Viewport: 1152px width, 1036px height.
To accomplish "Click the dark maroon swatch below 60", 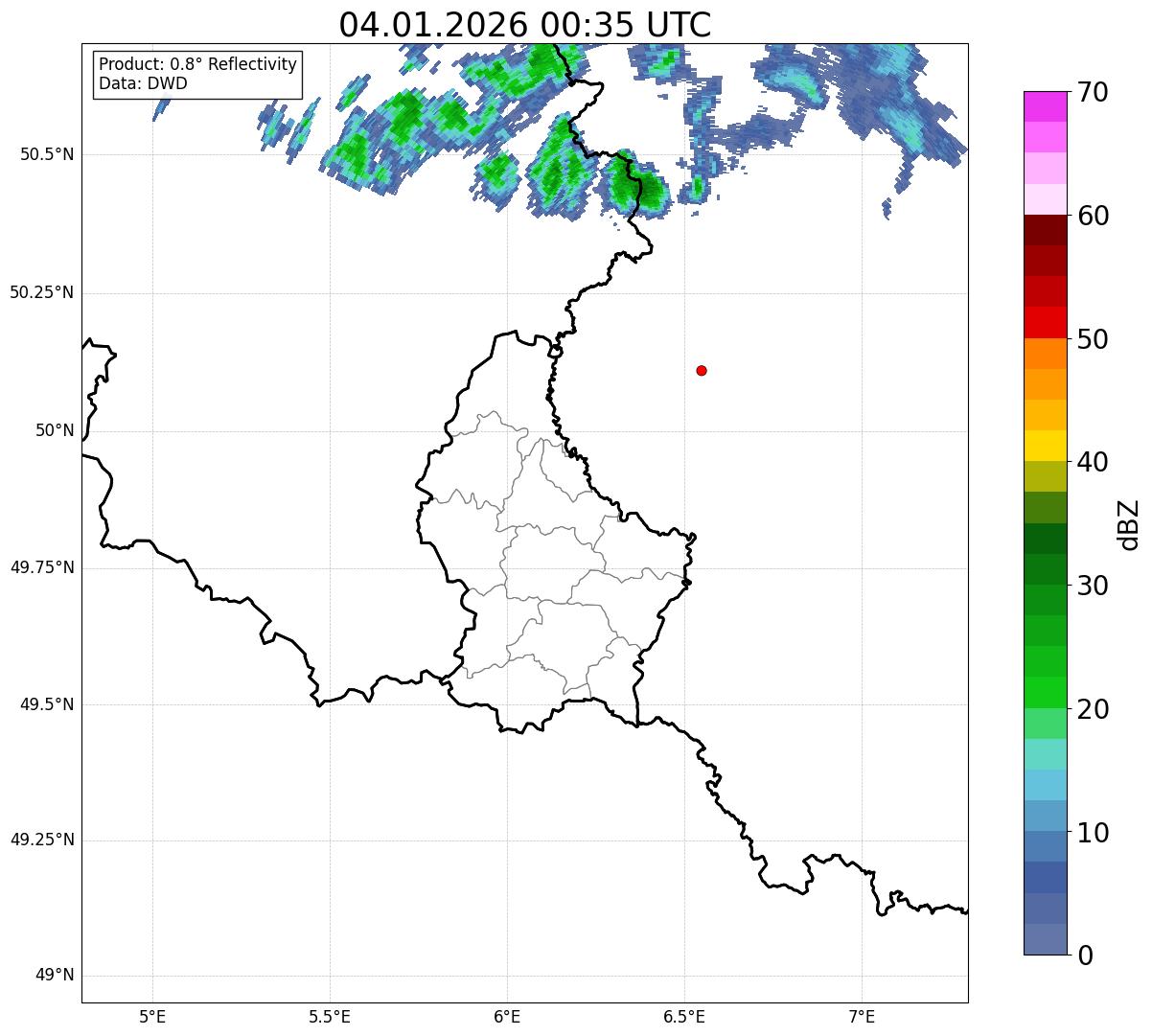I will tap(1045, 230).
